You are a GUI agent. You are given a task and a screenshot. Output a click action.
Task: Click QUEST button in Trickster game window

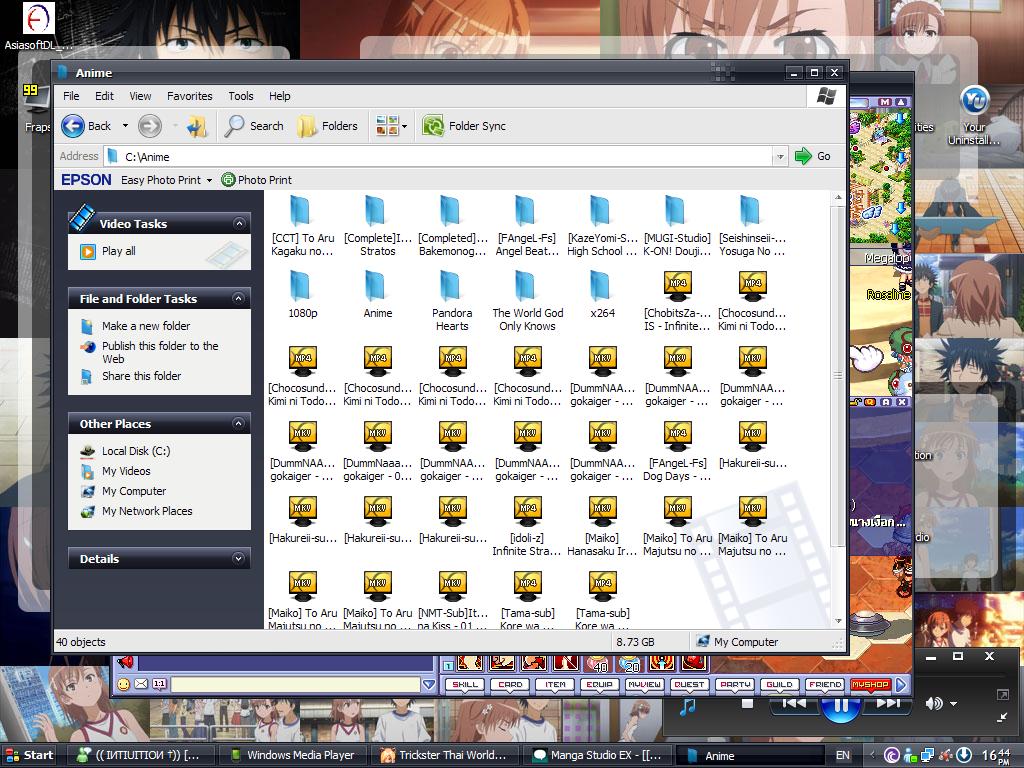coord(689,684)
